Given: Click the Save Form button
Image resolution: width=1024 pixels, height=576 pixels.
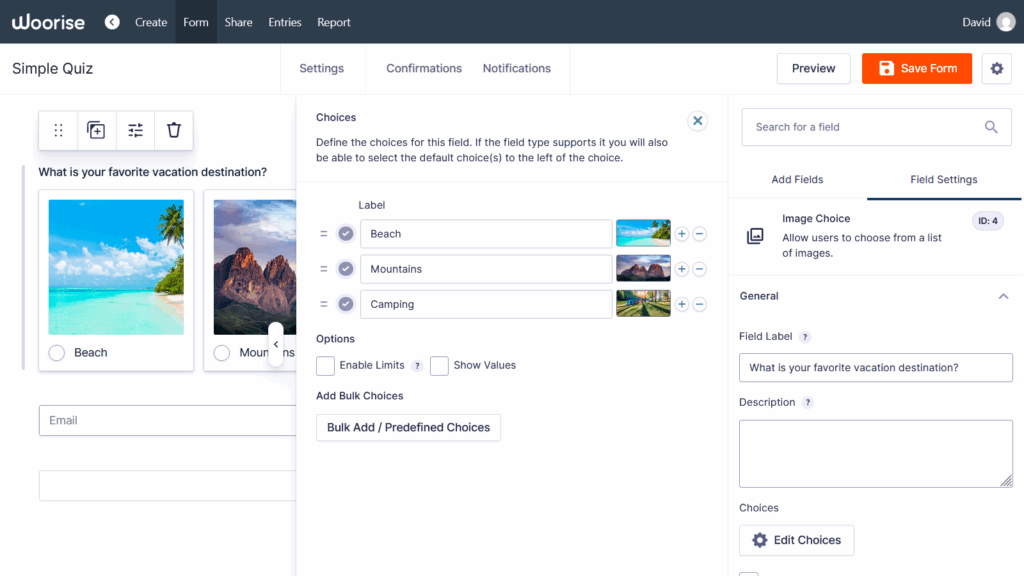Looking at the screenshot, I should point(916,68).
